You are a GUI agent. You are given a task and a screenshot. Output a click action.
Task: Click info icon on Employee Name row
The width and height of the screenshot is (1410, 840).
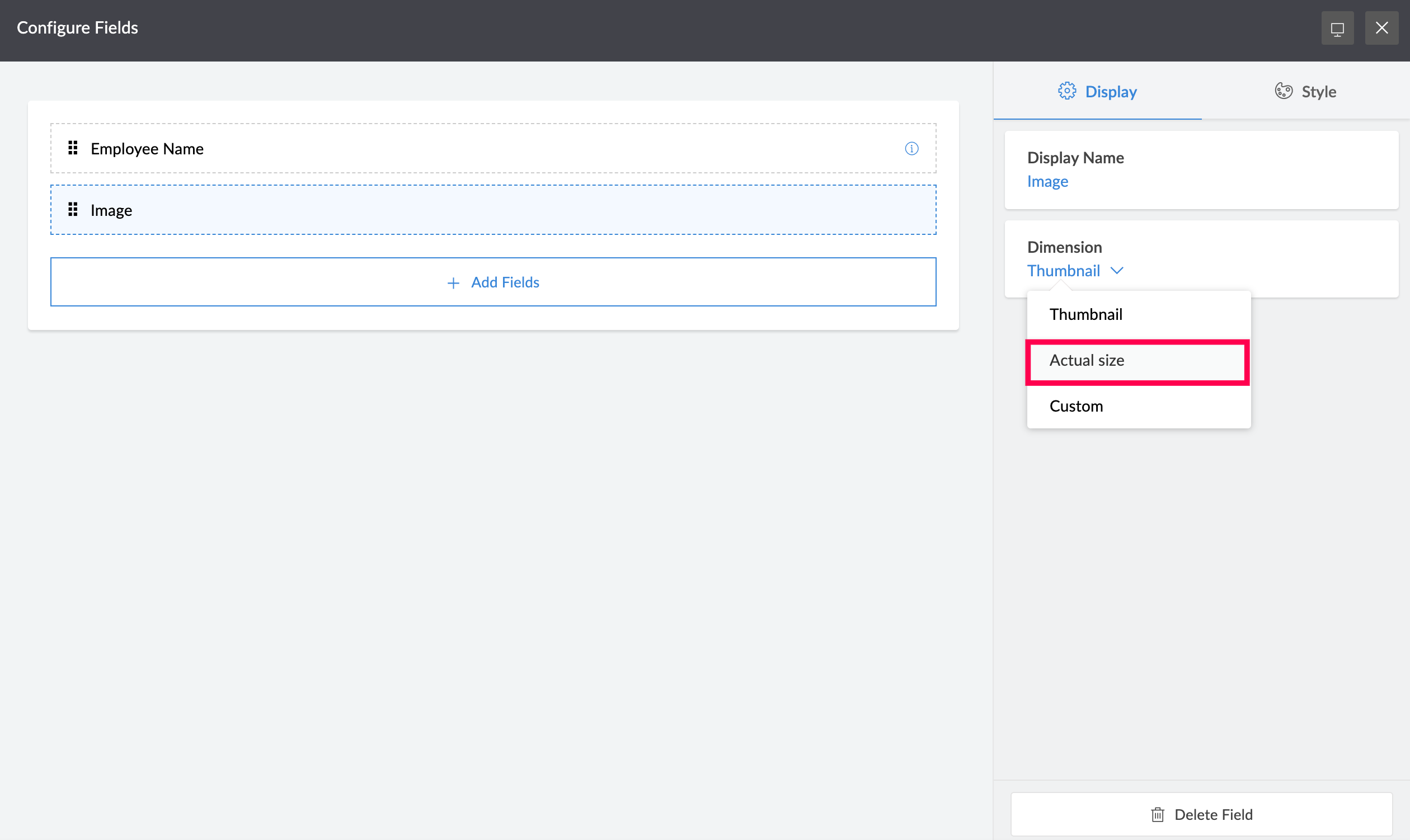point(911,148)
